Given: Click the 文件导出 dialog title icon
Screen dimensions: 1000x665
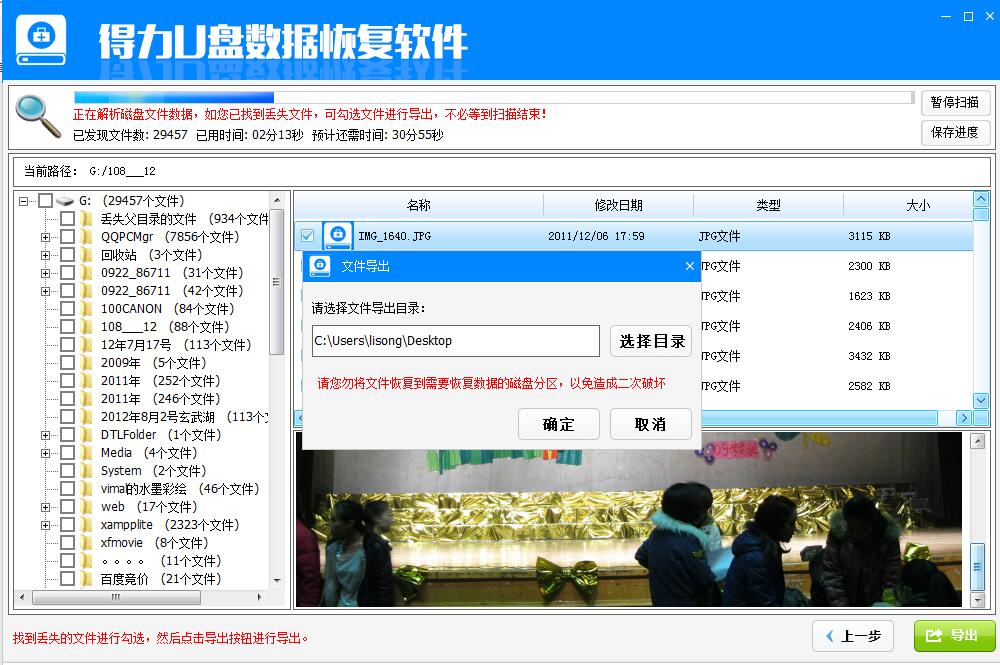Looking at the screenshot, I should (320, 266).
